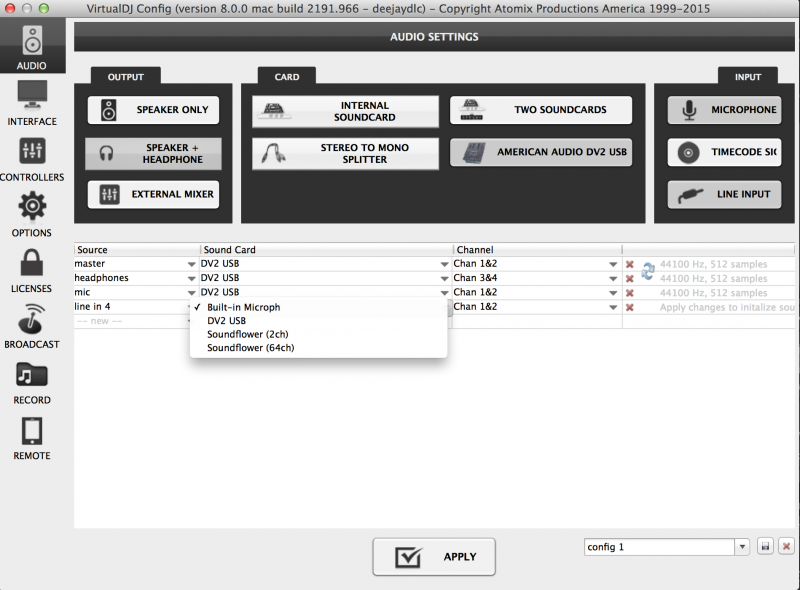Choose DV2 USB from the popup menu
Screen dimensions: 800x590
click(x=318, y=321)
